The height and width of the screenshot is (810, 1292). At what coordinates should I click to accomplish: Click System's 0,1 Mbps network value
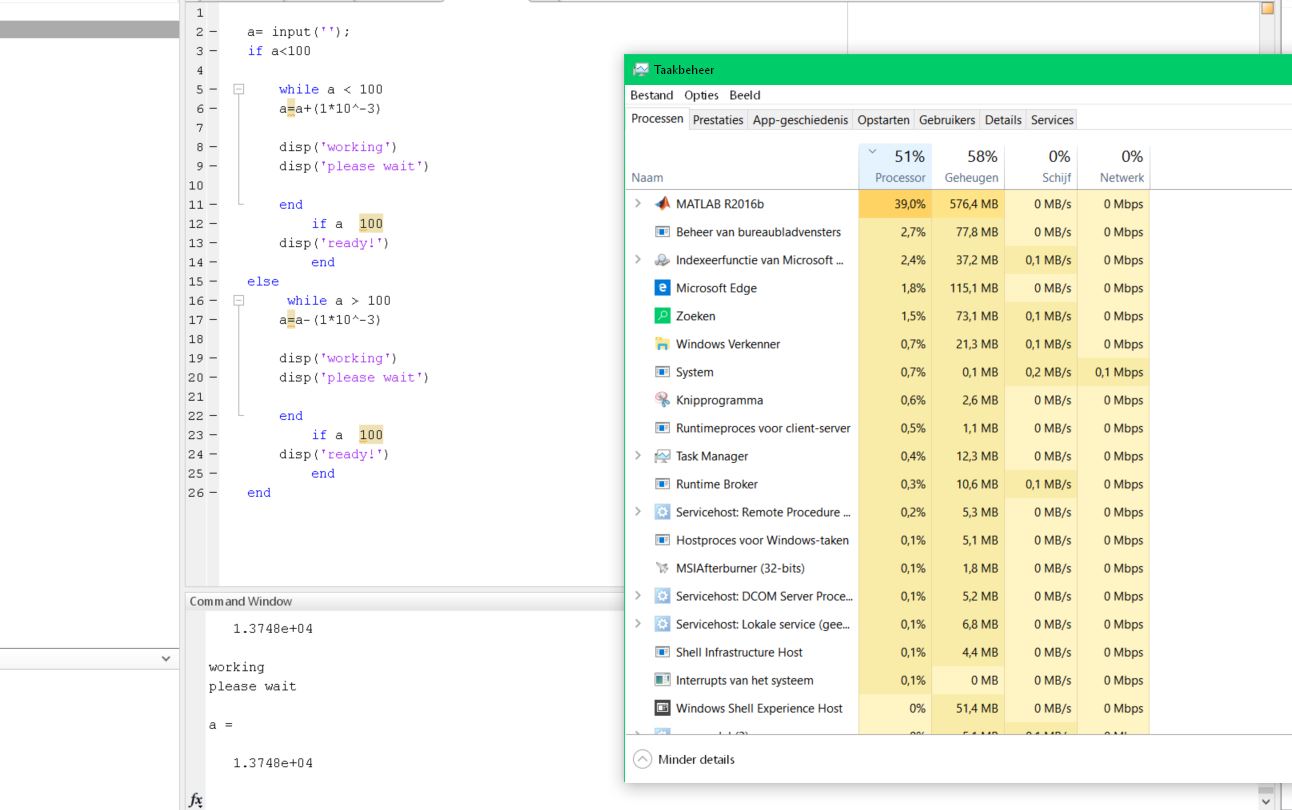pos(1113,372)
